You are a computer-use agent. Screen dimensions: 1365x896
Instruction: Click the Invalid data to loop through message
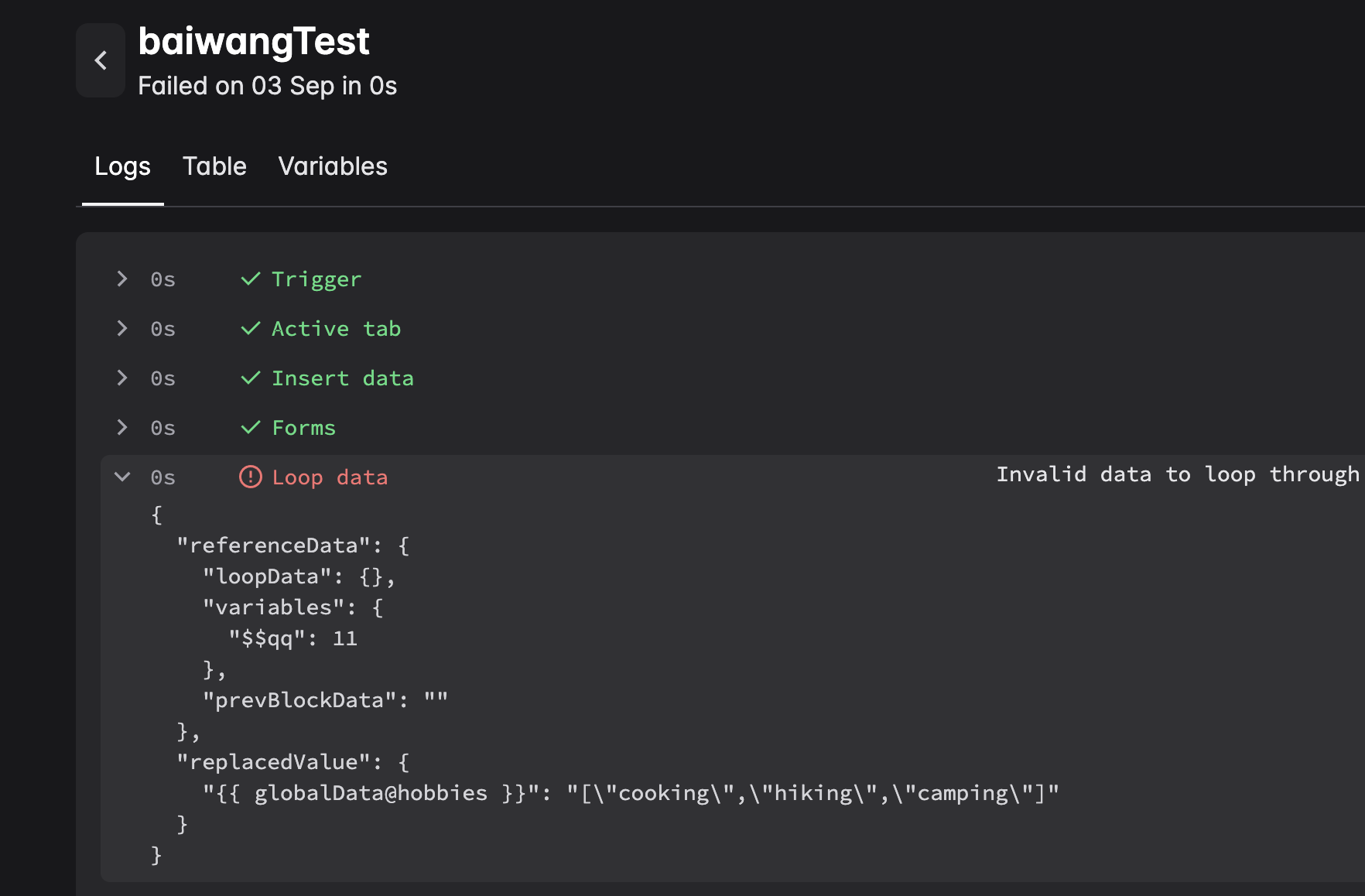pyautogui.click(x=1176, y=474)
